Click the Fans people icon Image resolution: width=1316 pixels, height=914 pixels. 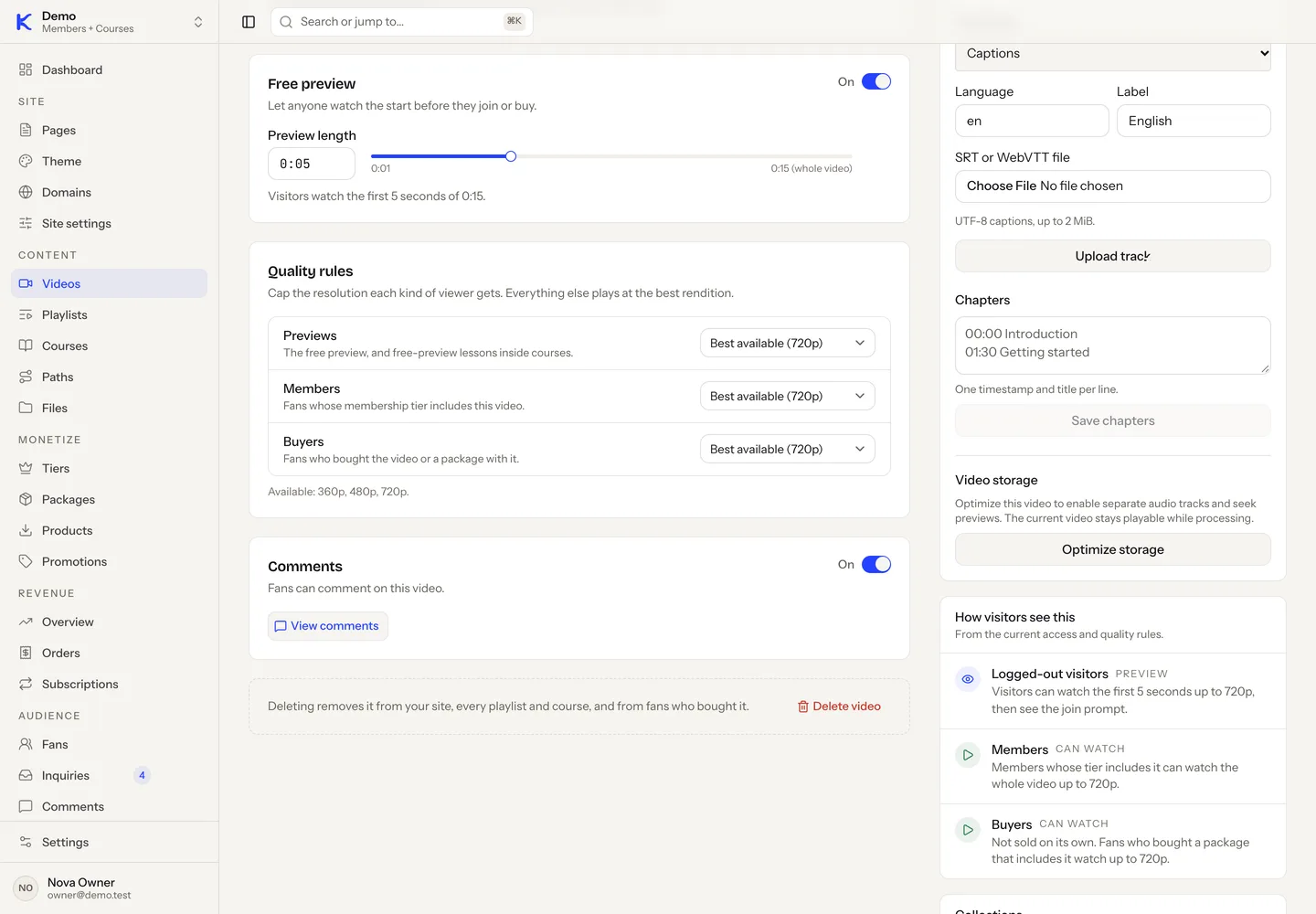coord(26,744)
